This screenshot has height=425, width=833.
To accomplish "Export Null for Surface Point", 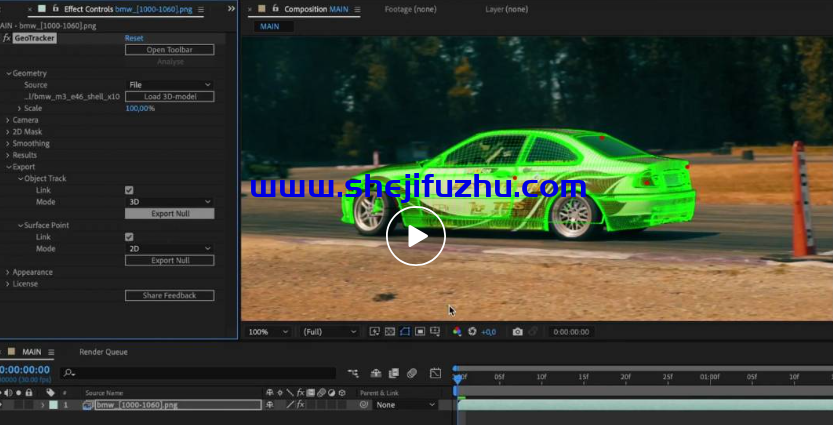I will coord(169,260).
